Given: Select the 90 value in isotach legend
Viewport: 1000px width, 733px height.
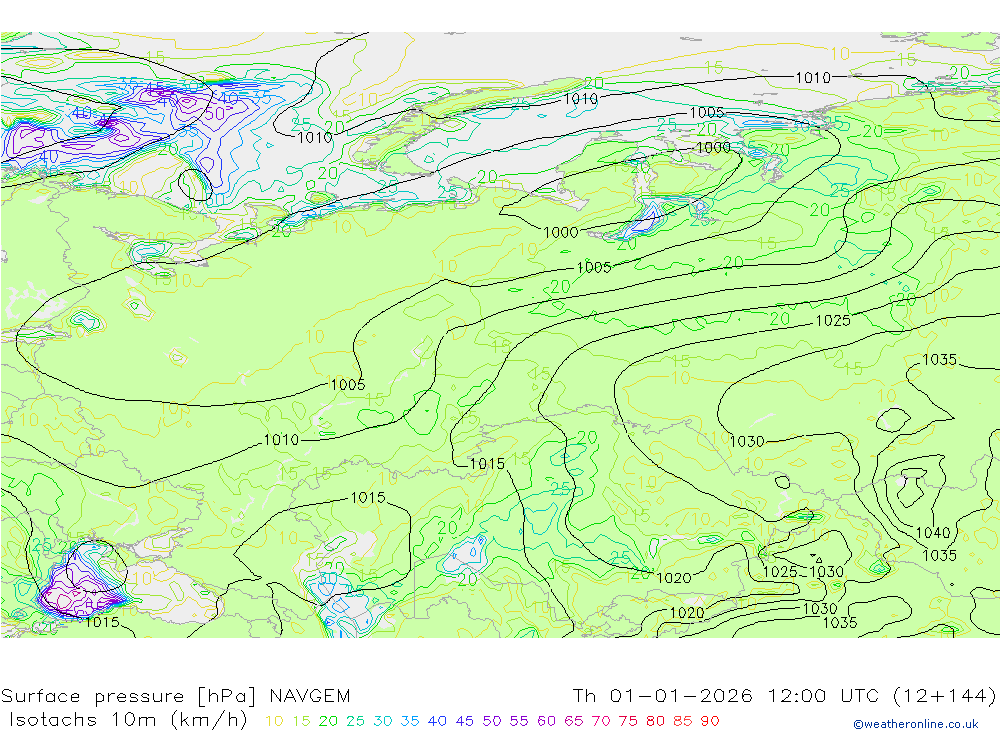Looking at the screenshot, I should 710,721.
